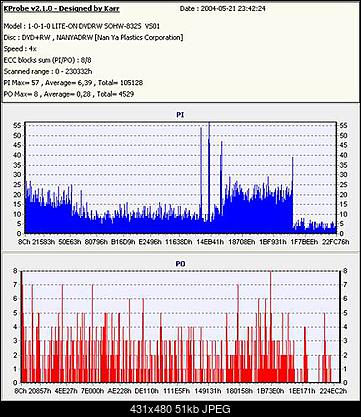Click PI x-axis label 80796h

(x=96, y=242)
